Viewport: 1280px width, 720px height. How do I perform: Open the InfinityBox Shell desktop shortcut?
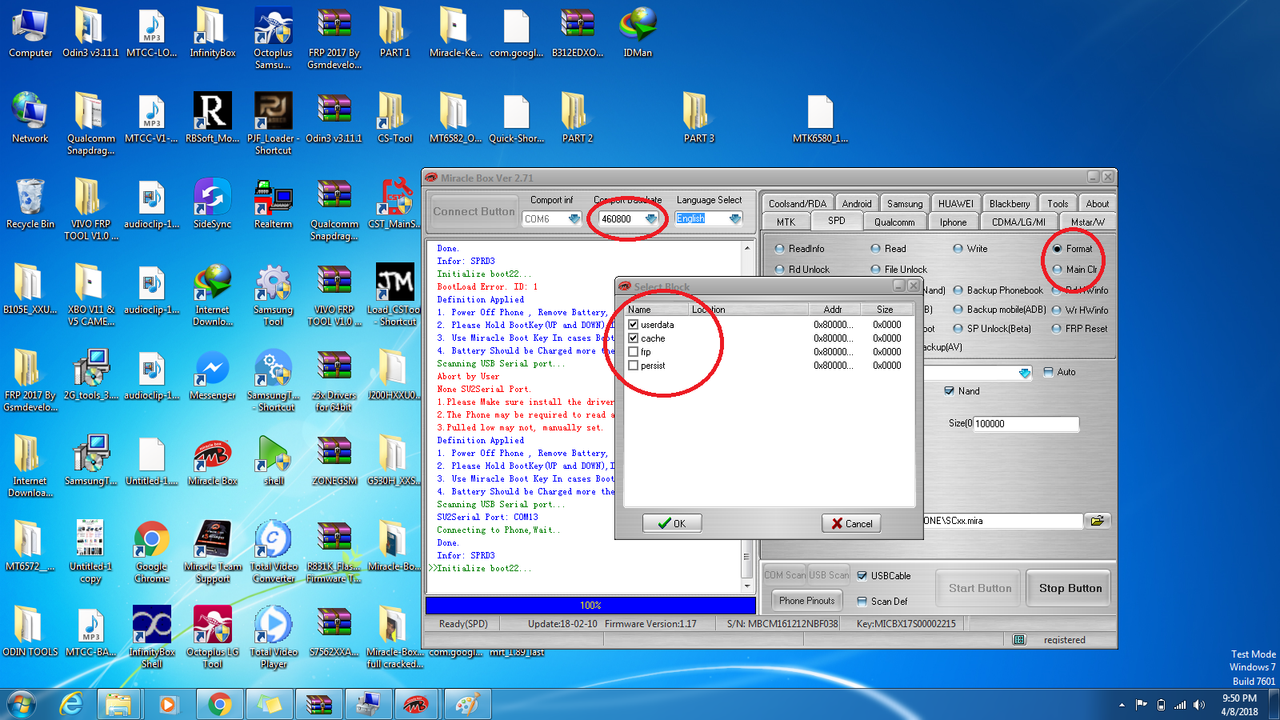151,639
